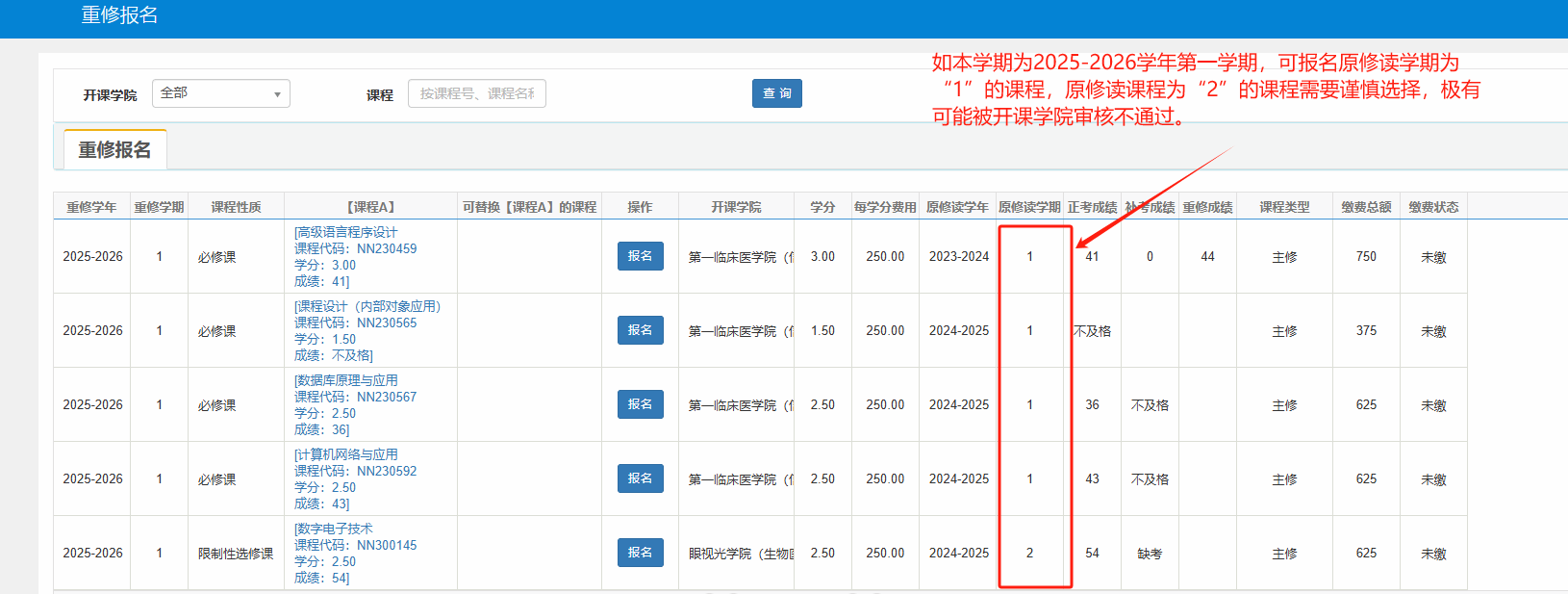Click 报名 for 高级语言程序设计 course
The width and height of the screenshot is (1568, 594).
click(x=640, y=256)
